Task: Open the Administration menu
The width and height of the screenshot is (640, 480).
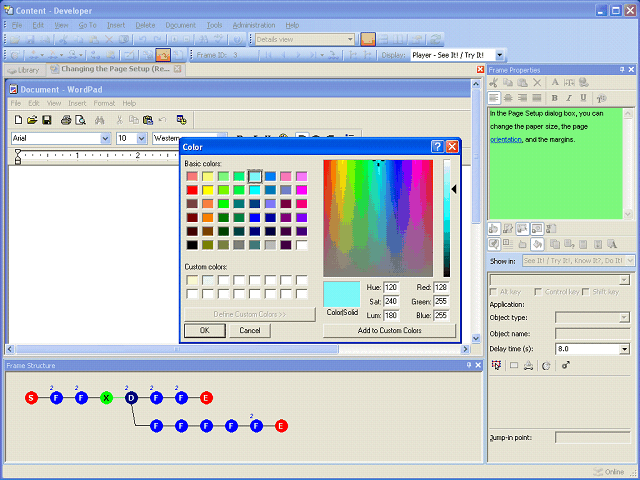Action: coord(254,25)
